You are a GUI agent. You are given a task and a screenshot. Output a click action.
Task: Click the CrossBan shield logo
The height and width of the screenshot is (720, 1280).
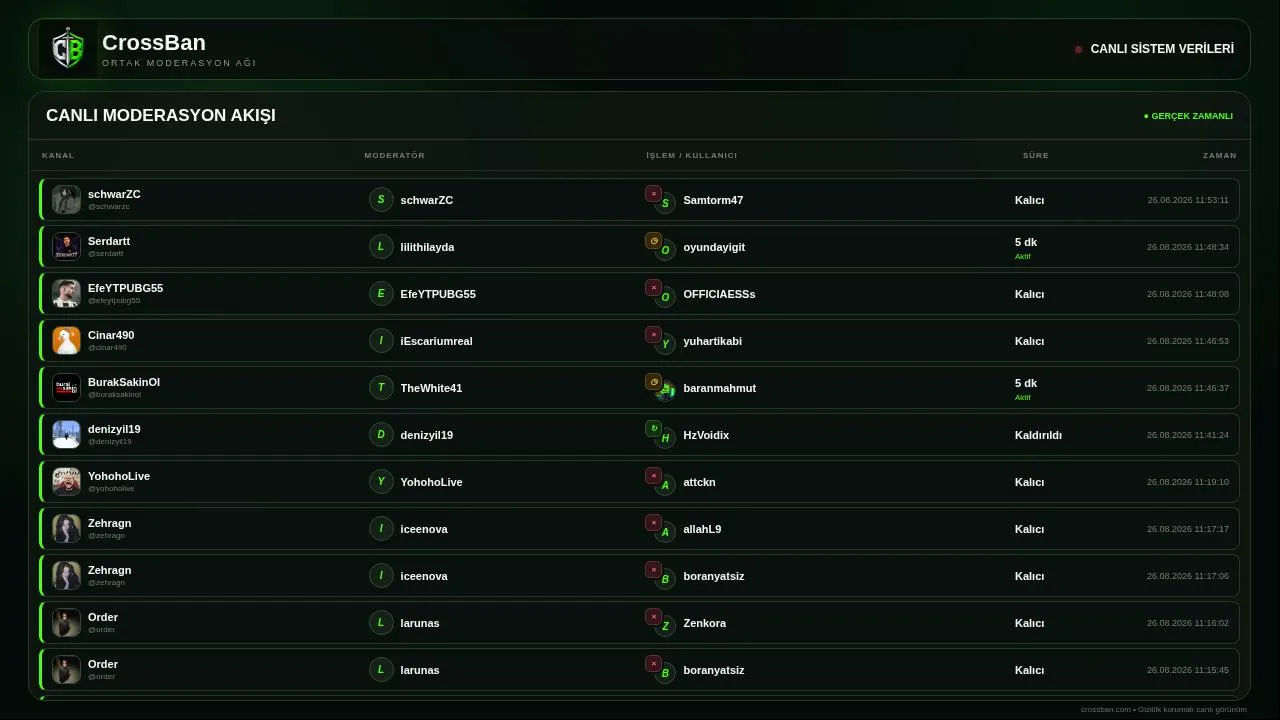[x=68, y=49]
